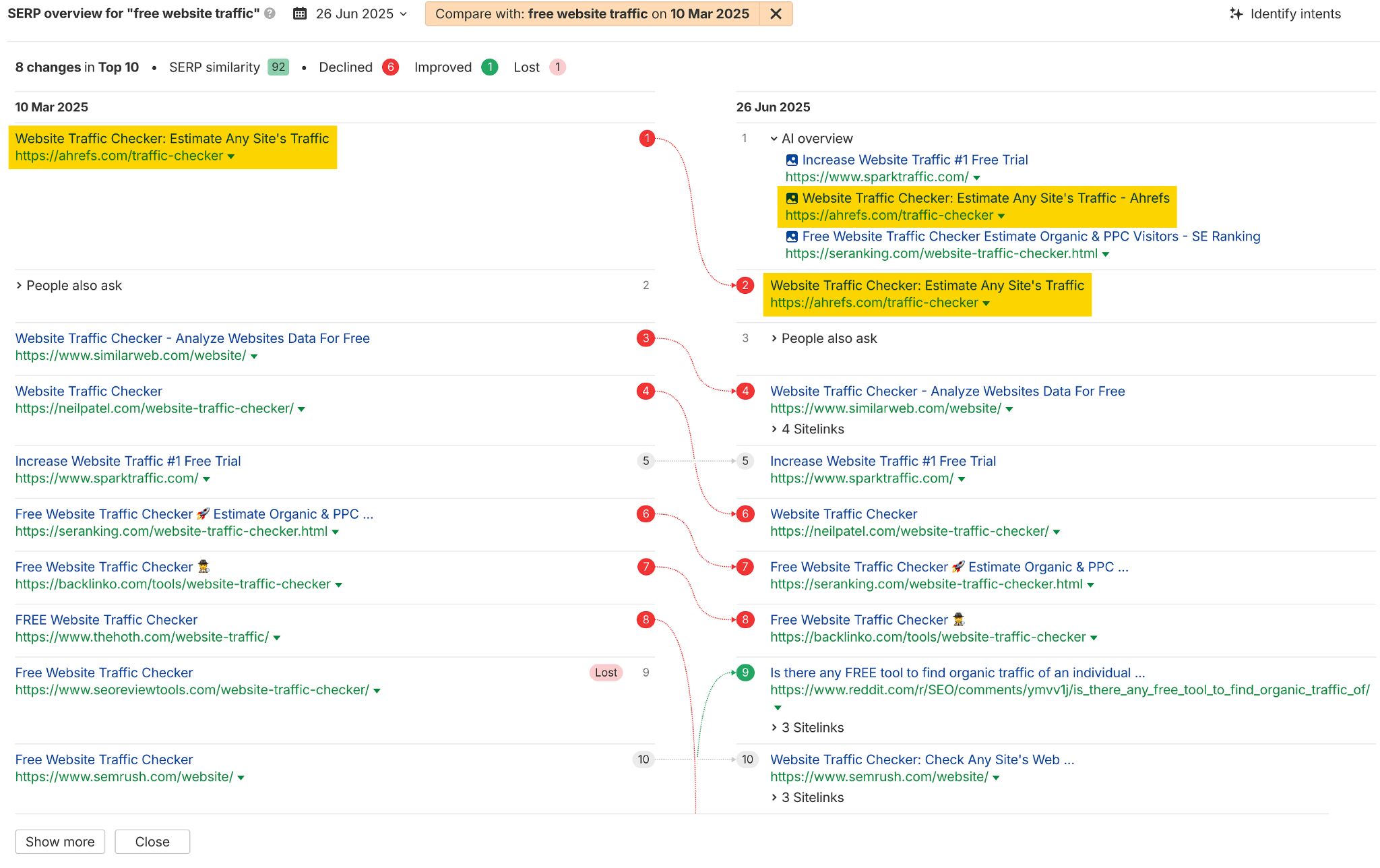Expand 4 Sitelinks under the Similarweb result
This screenshot has width=1380, height=868.
point(806,429)
